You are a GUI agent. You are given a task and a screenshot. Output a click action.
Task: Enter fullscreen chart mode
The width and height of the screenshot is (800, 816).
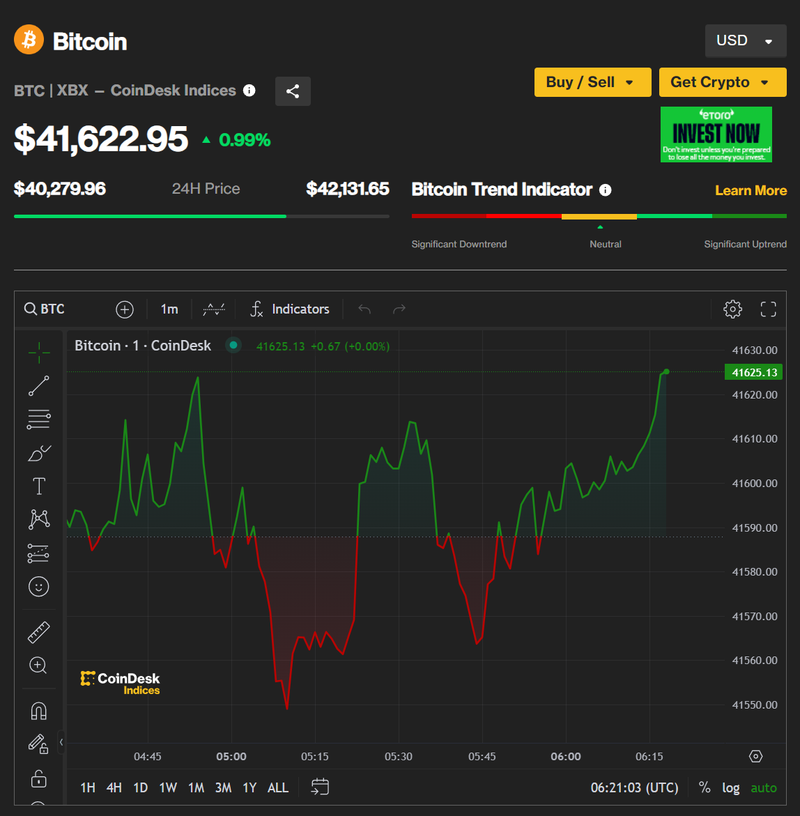tap(768, 309)
